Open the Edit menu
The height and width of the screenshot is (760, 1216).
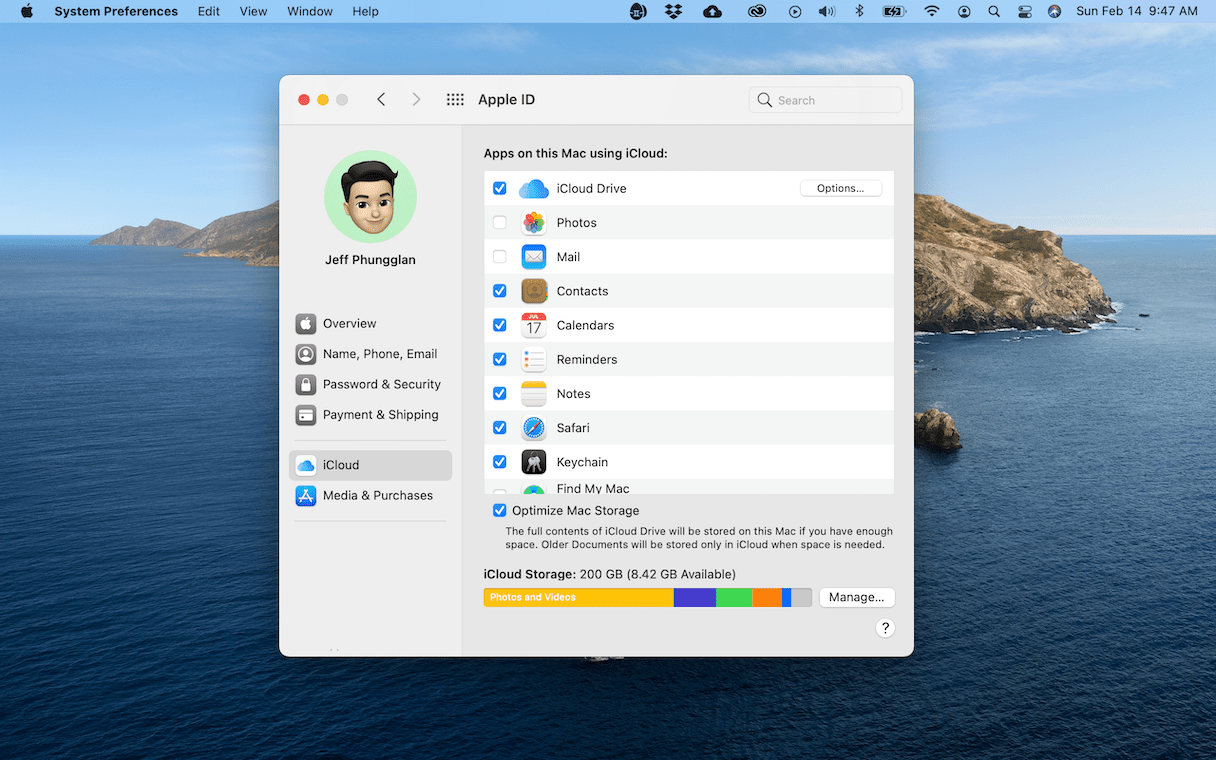click(x=208, y=12)
